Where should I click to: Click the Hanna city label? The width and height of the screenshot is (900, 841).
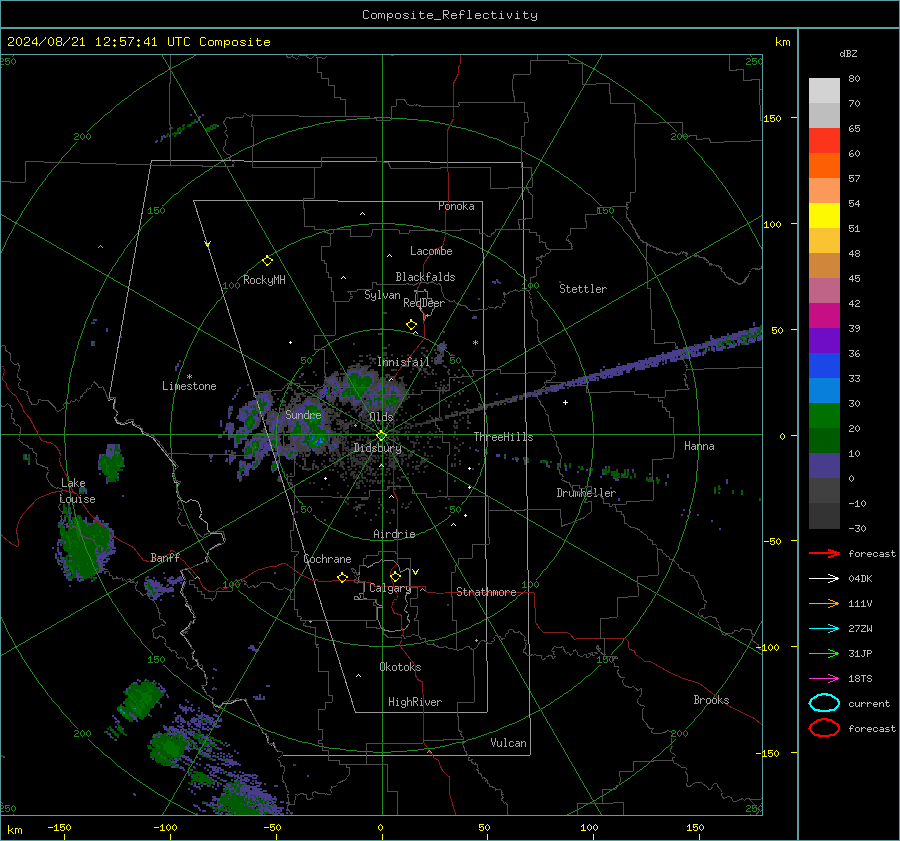(x=699, y=446)
